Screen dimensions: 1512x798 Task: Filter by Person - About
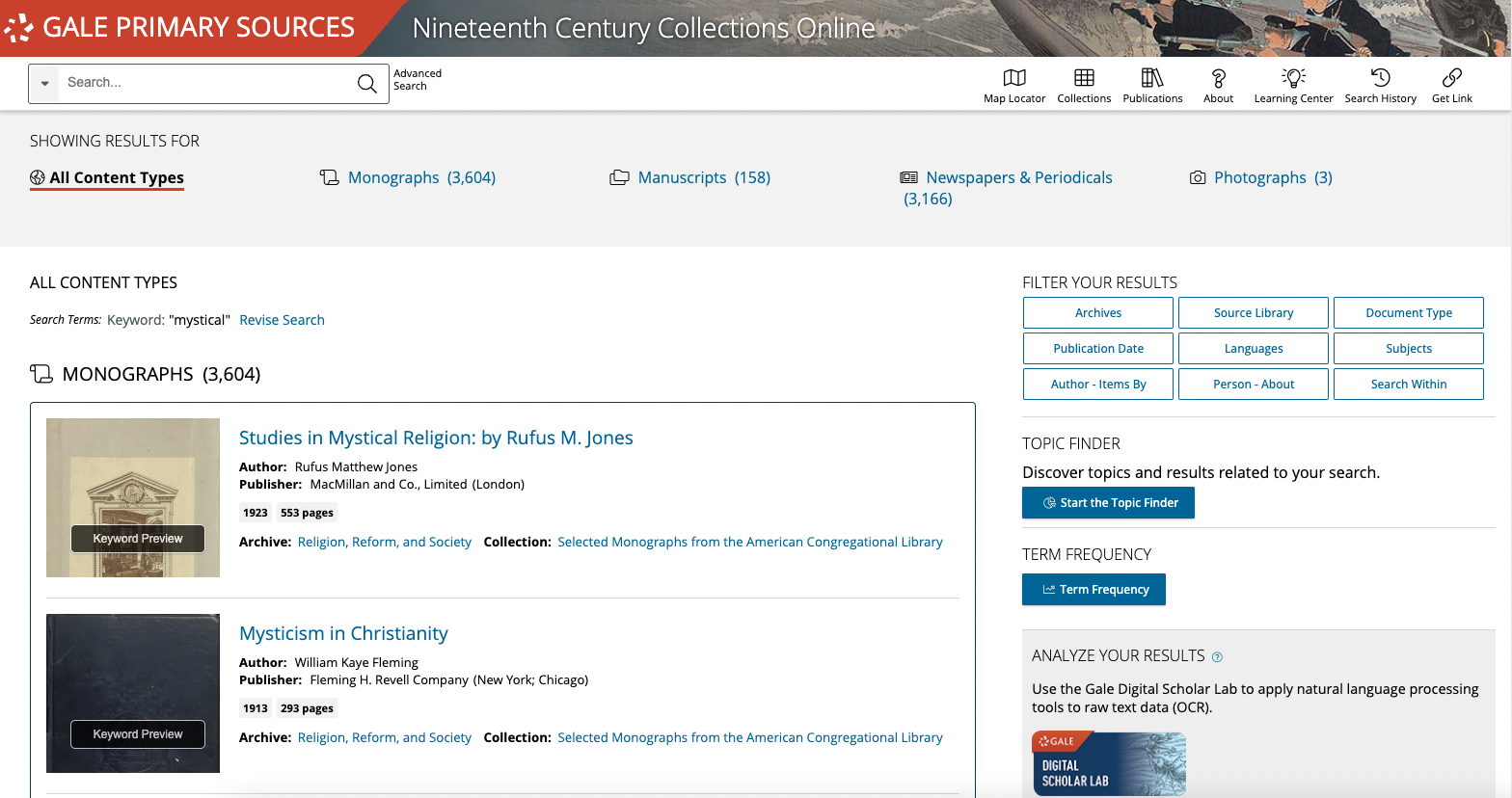[x=1254, y=385]
